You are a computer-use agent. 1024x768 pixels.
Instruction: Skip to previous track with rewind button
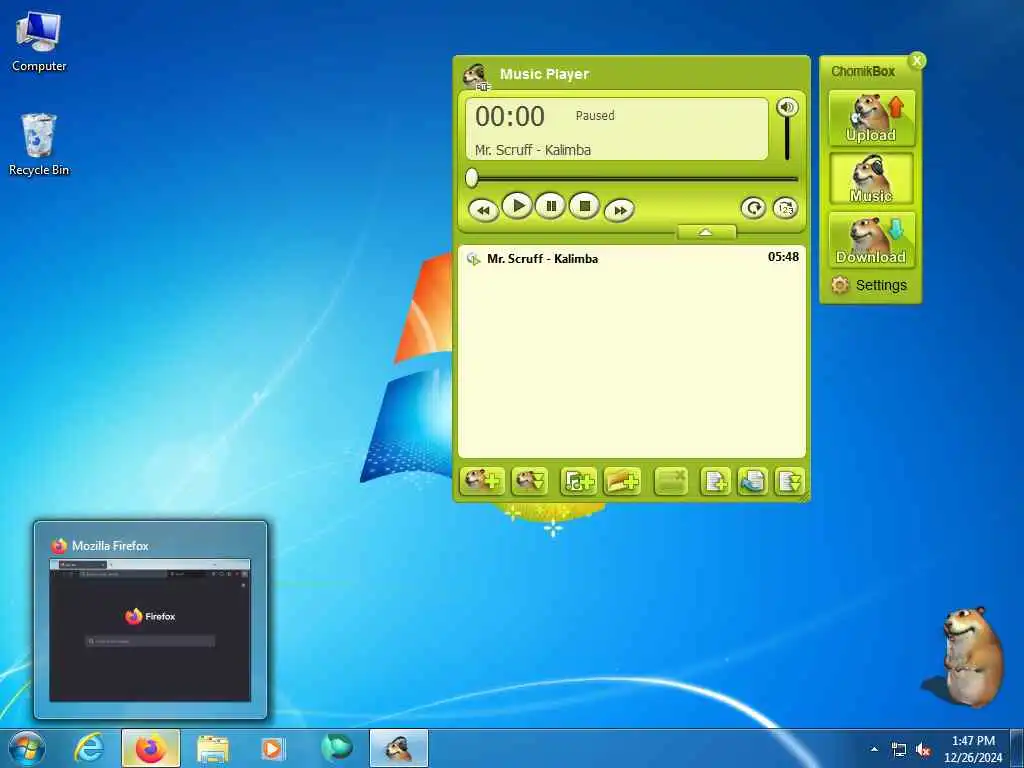(483, 210)
